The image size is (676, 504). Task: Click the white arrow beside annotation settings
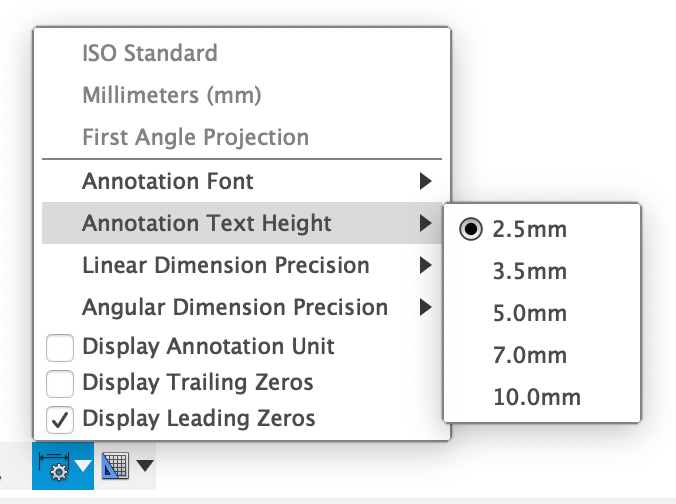point(83,466)
